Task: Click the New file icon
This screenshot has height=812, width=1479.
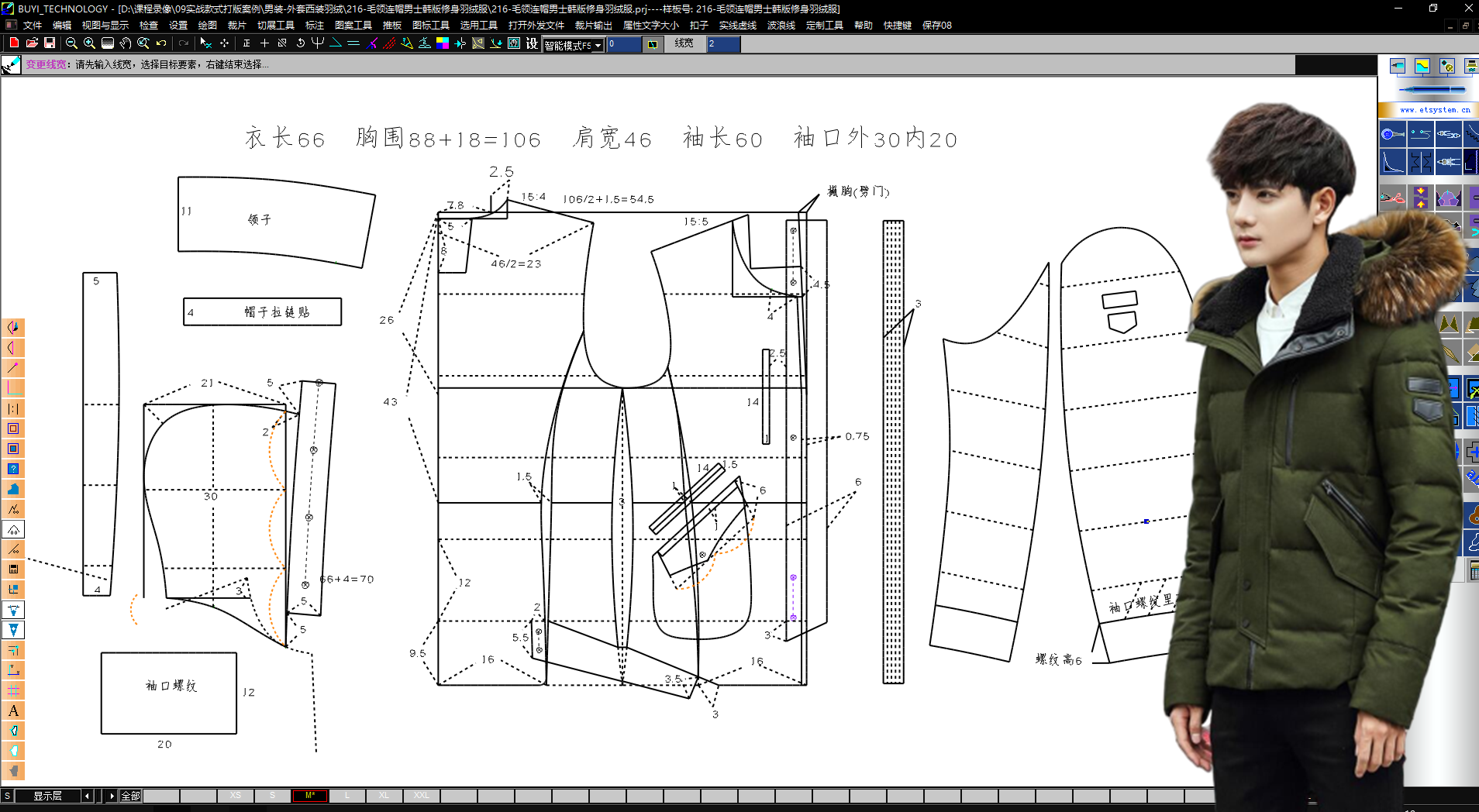Action: click(x=14, y=43)
